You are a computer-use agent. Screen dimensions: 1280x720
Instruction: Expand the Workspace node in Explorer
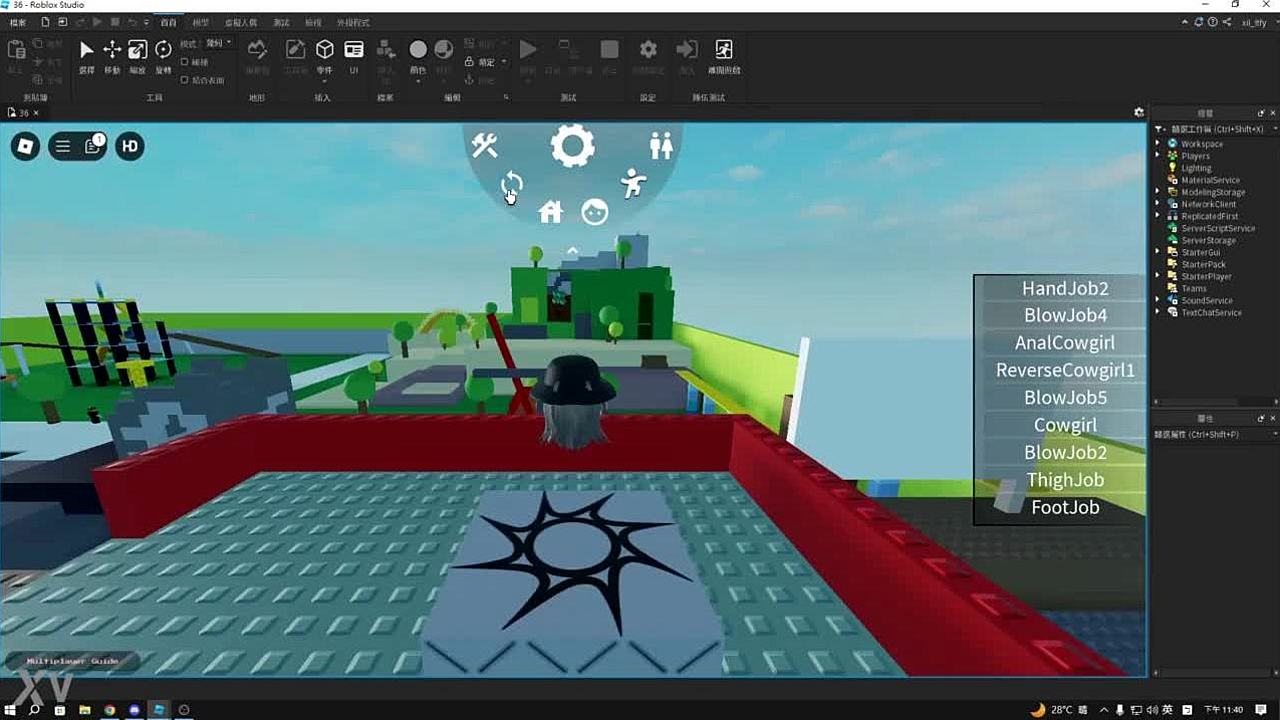[1158, 144]
